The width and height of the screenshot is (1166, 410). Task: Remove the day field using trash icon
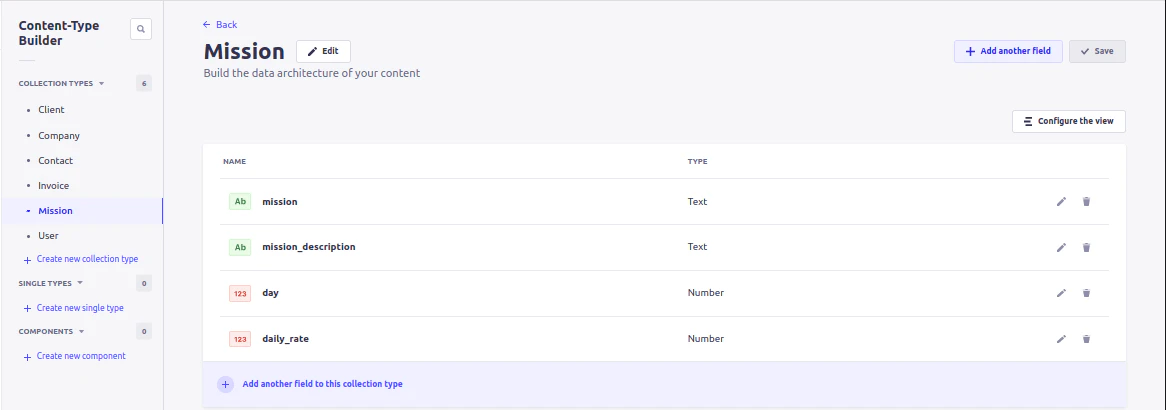click(x=1087, y=293)
